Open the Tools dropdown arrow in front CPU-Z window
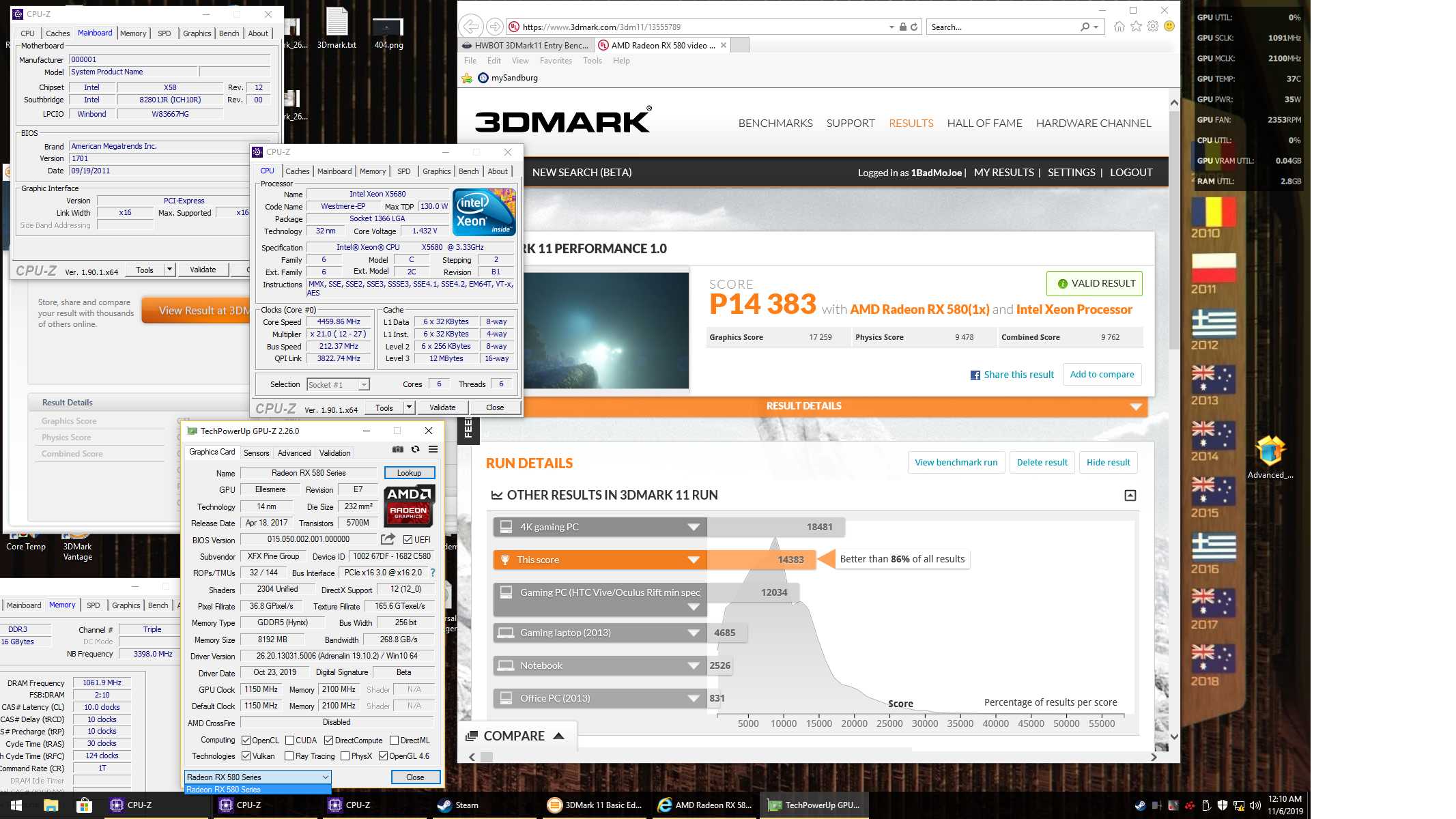 409,407
